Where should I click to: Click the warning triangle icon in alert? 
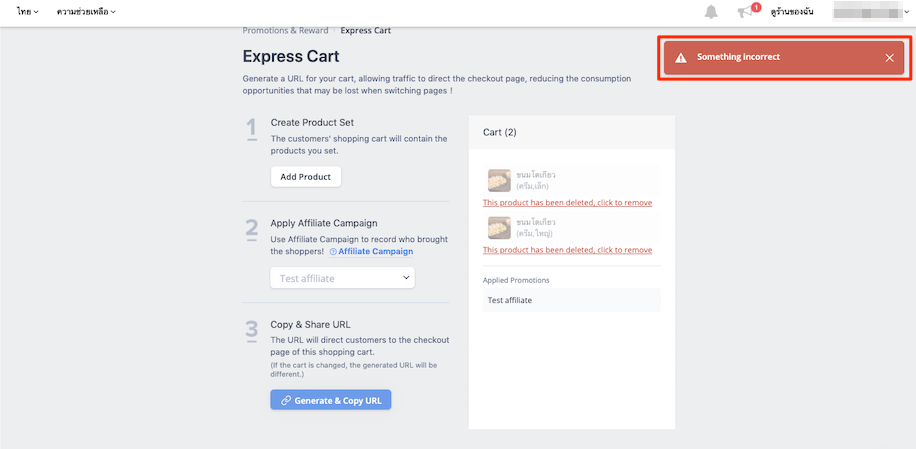pyautogui.click(x=681, y=57)
